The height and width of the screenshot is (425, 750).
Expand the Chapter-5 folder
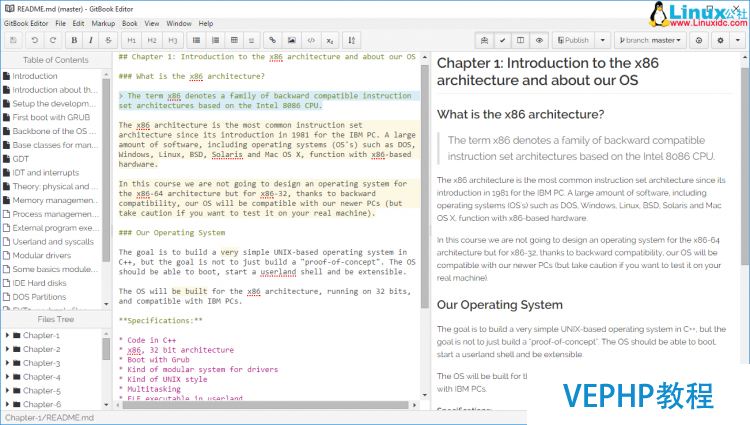pos(7,391)
